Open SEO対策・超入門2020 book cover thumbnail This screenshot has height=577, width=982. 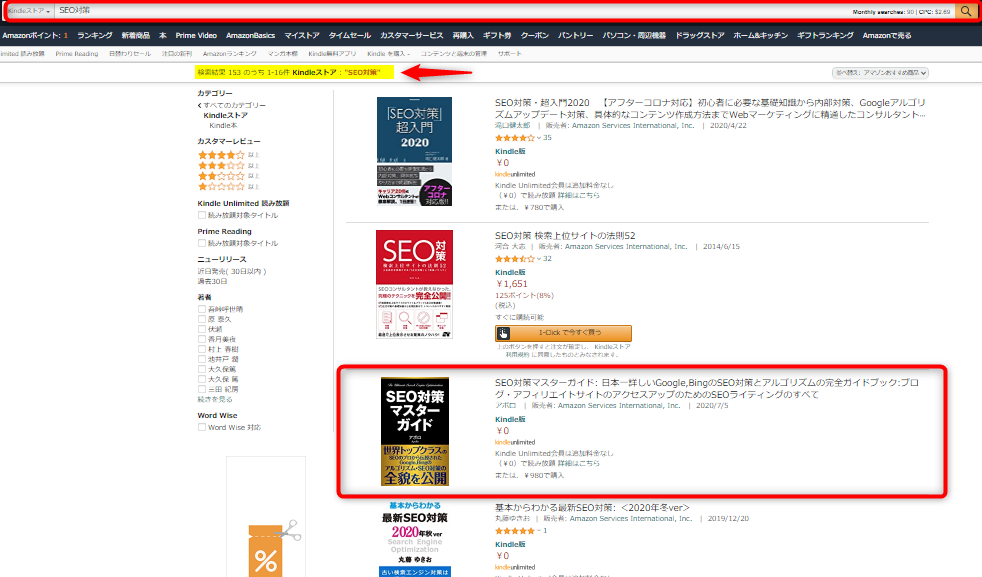click(x=414, y=152)
